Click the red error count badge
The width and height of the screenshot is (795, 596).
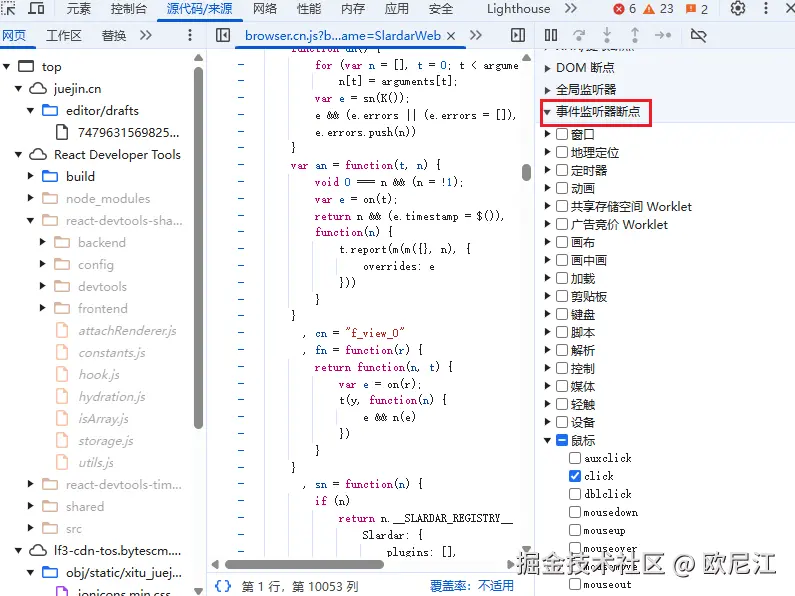click(624, 9)
